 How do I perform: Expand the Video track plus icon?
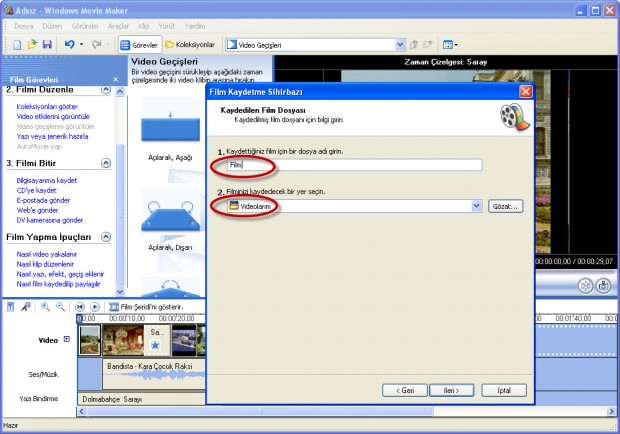coord(67,339)
